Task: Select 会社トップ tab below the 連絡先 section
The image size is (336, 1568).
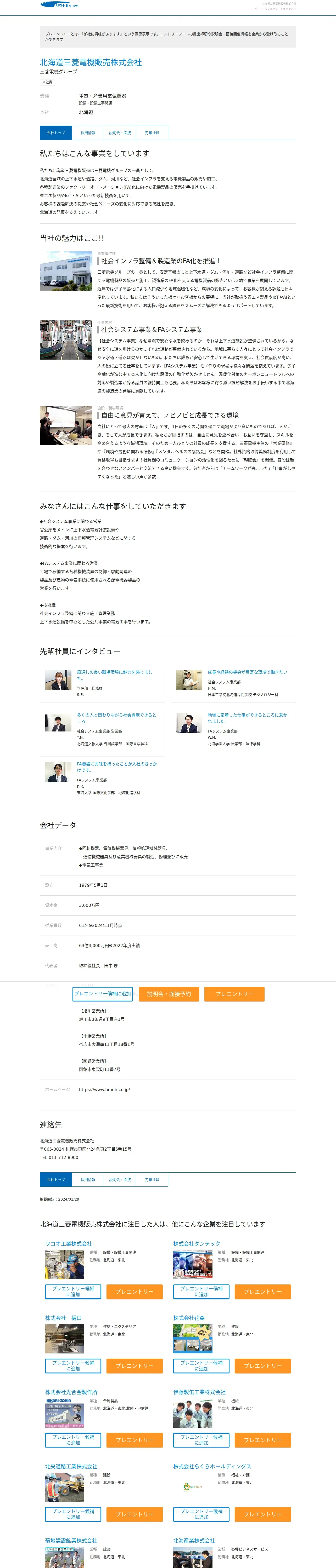Action: pos(56,1179)
